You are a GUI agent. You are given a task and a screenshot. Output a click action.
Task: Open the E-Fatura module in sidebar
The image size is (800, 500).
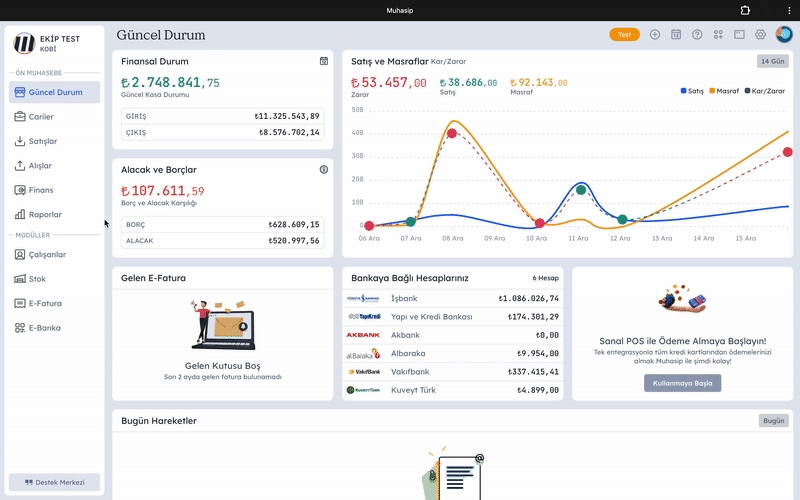tap(45, 303)
